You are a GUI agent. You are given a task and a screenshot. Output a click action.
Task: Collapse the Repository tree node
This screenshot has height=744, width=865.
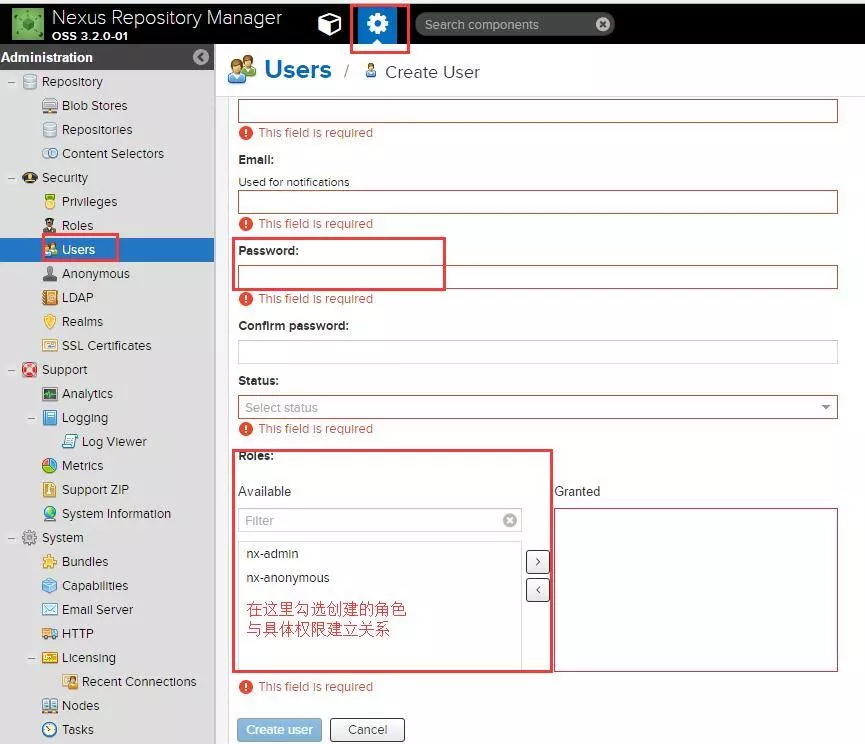12,82
